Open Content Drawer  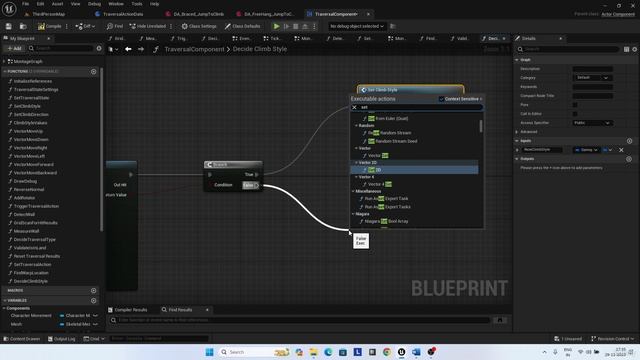tap(22, 339)
